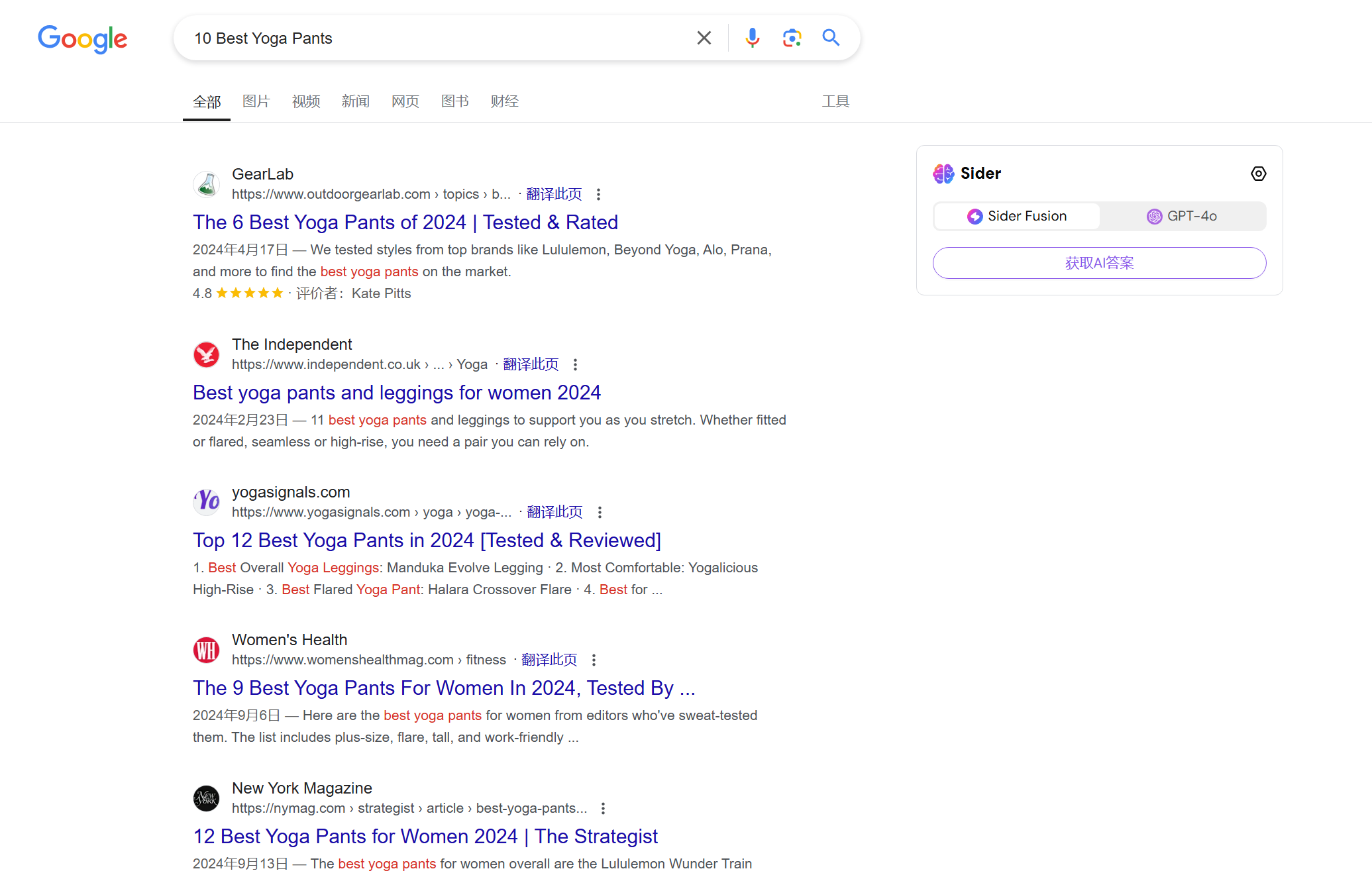
Task: Switch to the 新闻 tab
Action: click(x=356, y=101)
